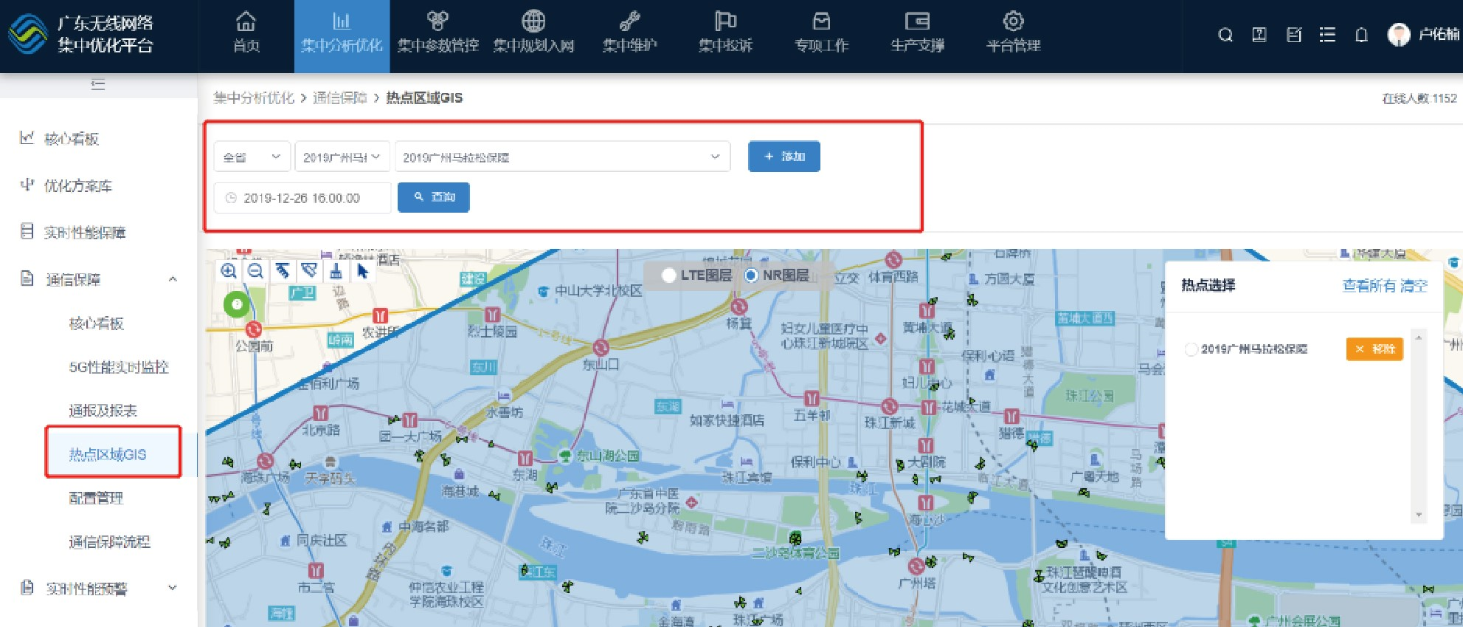Click the map zoom-out magnifier icon
Image resolution: width=1463 pixels, height=627 pixels.
tap(255, 271)
